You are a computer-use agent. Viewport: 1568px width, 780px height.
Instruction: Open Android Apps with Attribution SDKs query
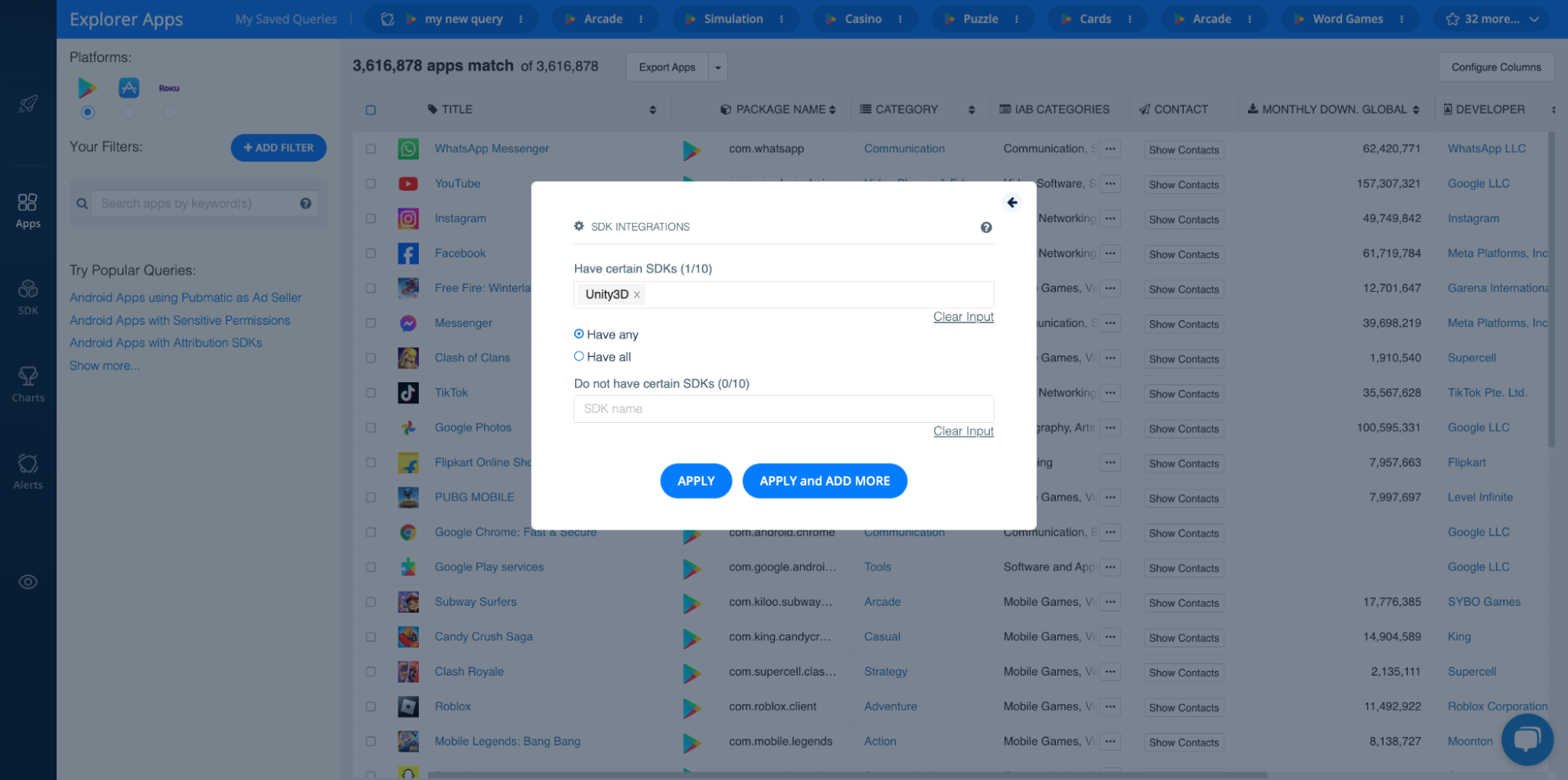pos(166,343)
